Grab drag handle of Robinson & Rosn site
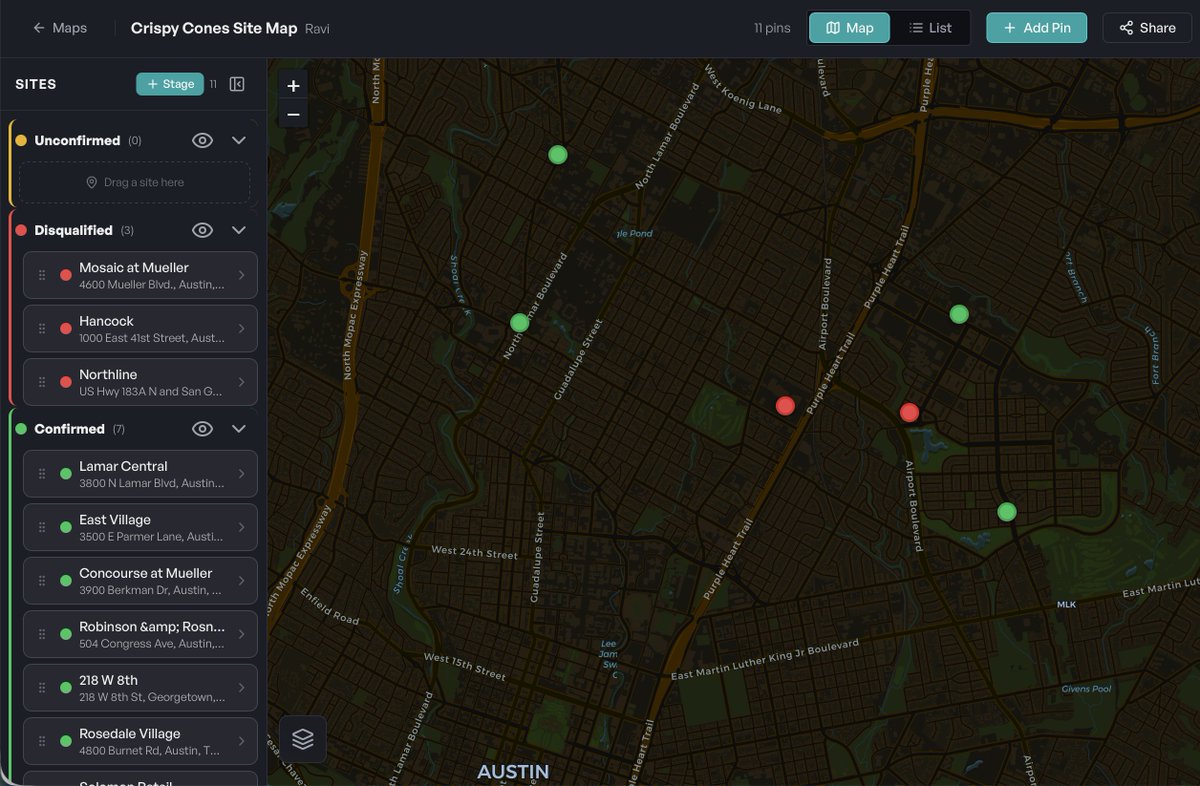 point(42,634)
